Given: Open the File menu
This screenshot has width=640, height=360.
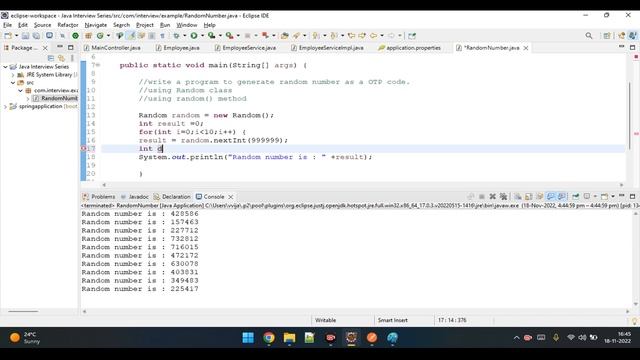Looking at the screenshot, I should (x=7, y=25).
